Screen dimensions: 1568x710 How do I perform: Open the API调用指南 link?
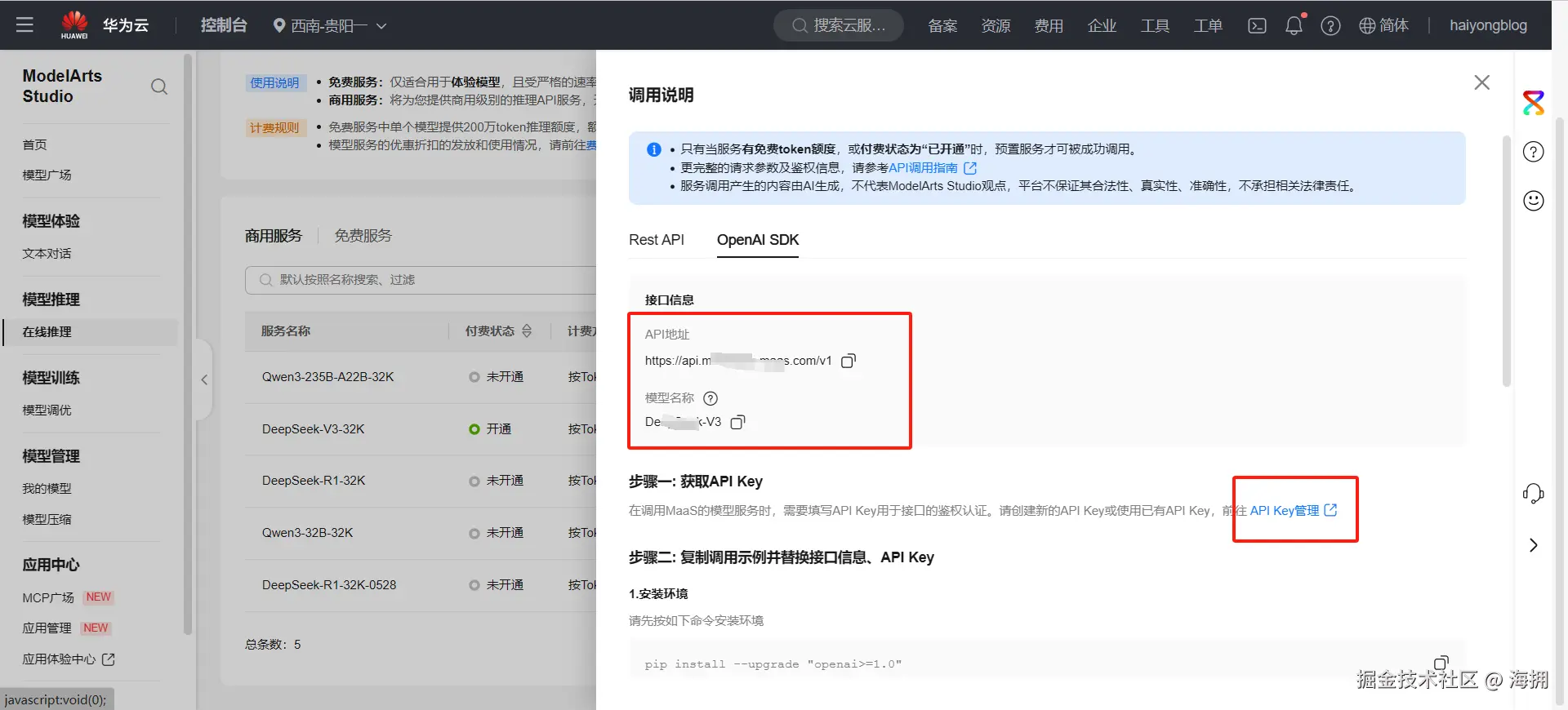click(923, 168)
